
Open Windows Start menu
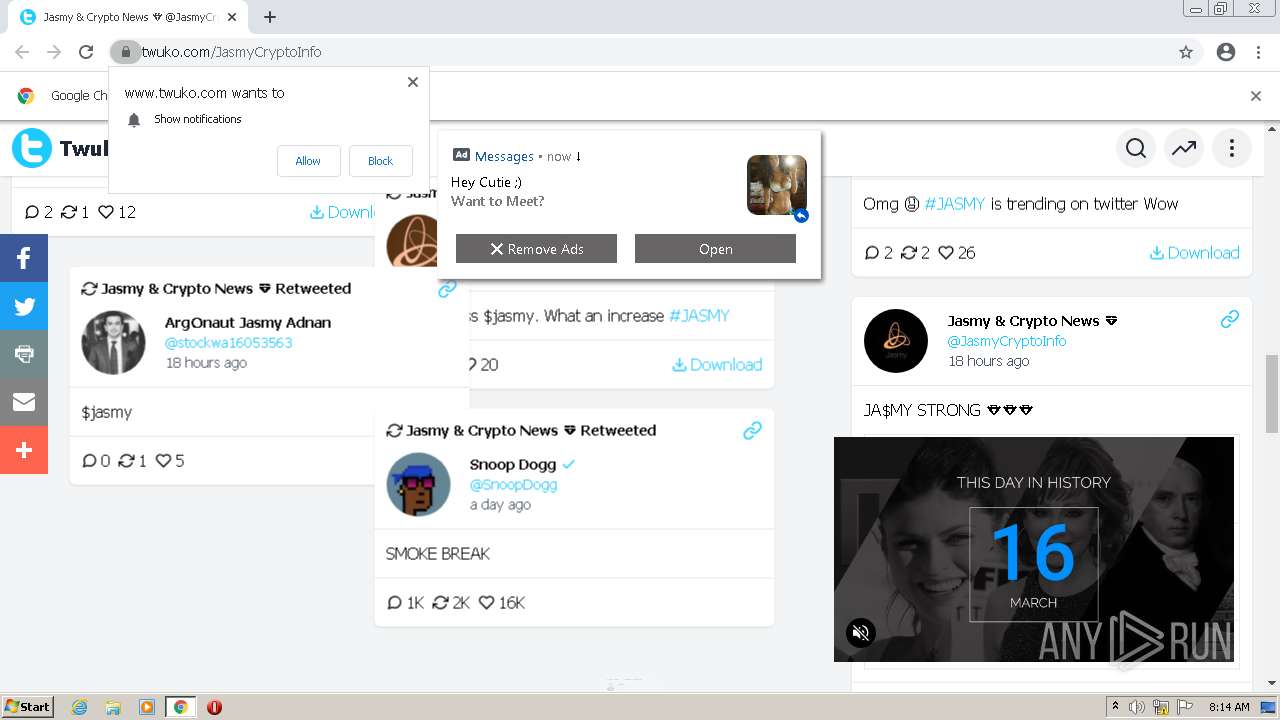[x=27, y=706]
